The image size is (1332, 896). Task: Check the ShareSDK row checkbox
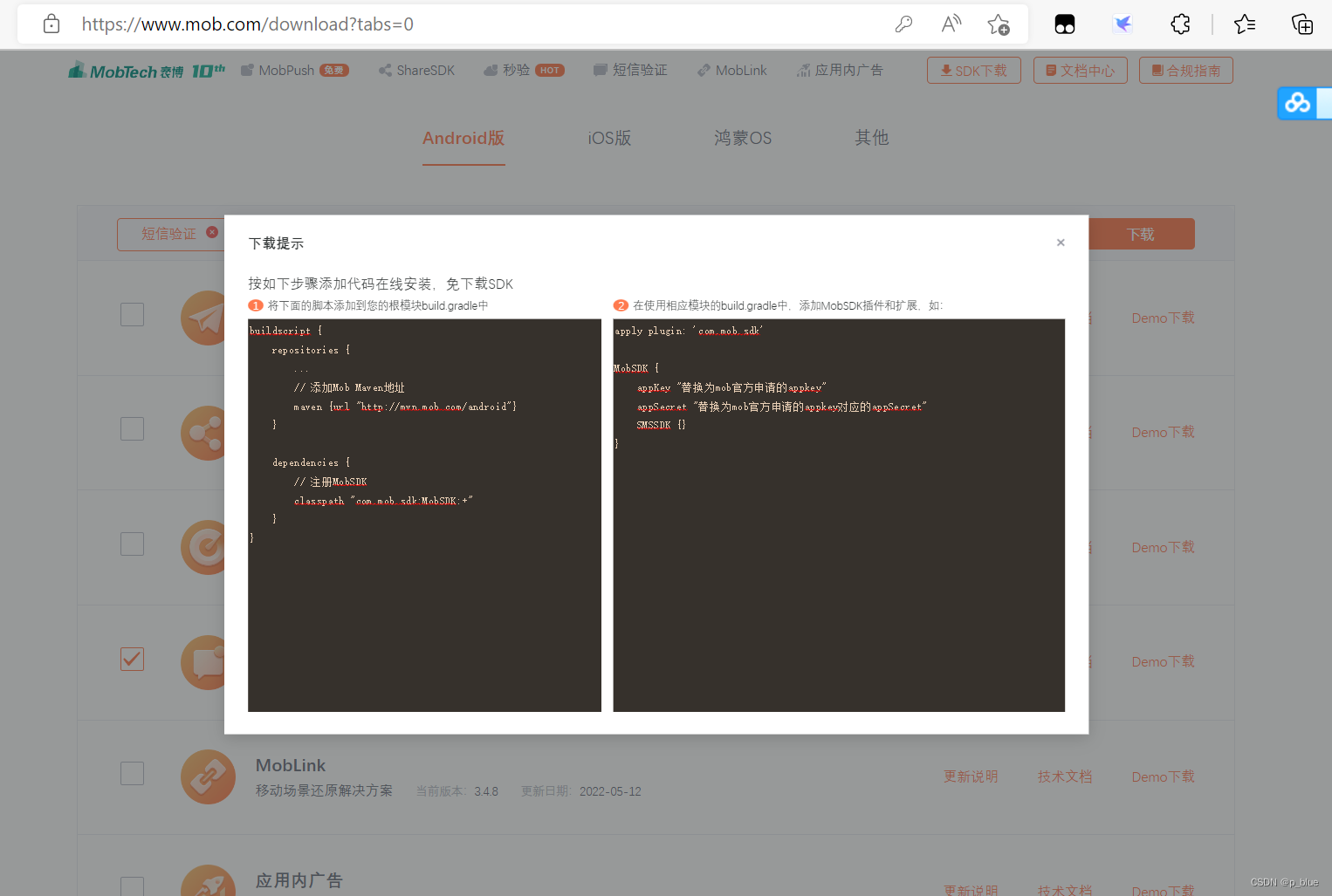(132, 428)
